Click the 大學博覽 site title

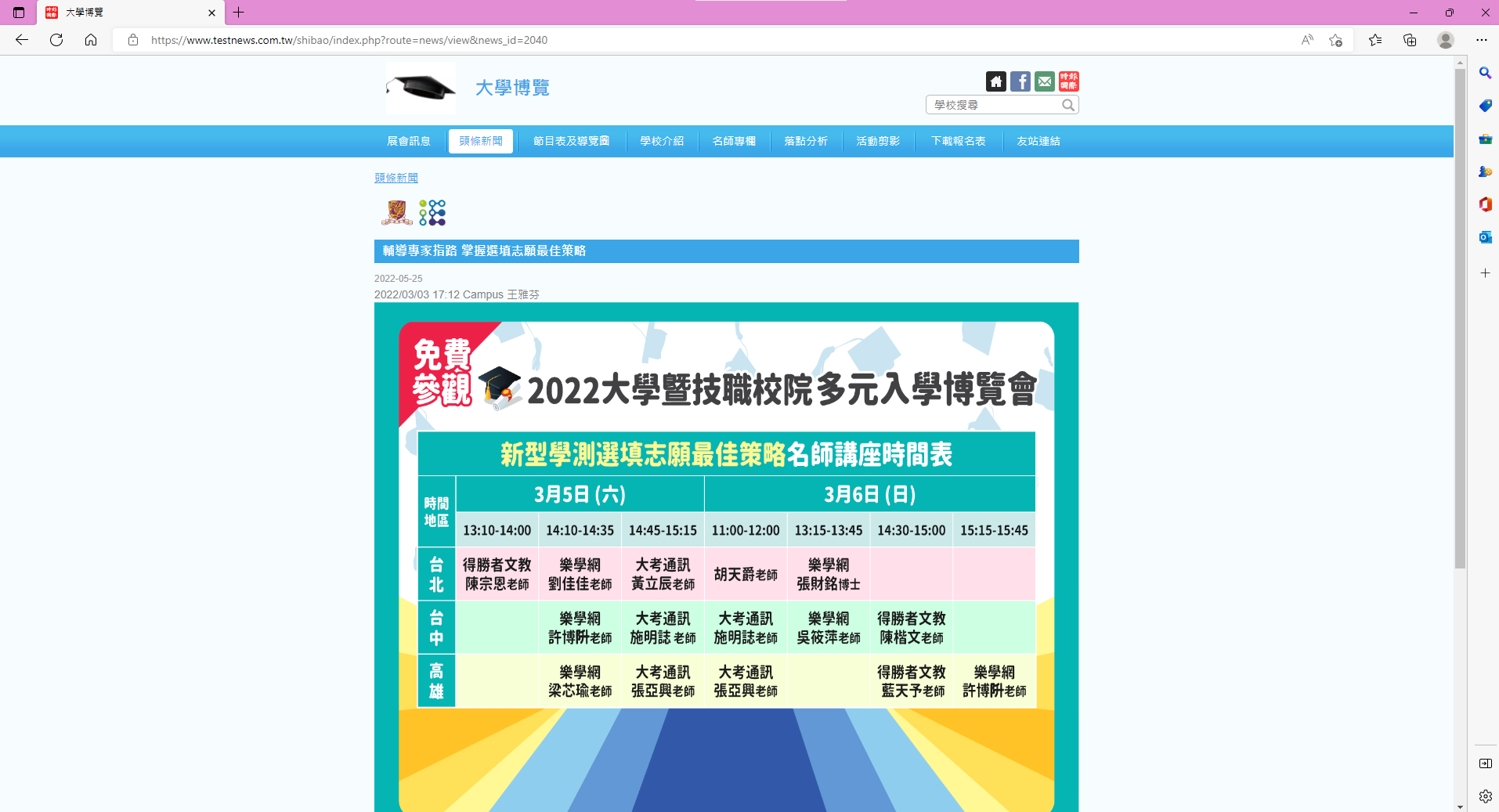pos(512,88)
